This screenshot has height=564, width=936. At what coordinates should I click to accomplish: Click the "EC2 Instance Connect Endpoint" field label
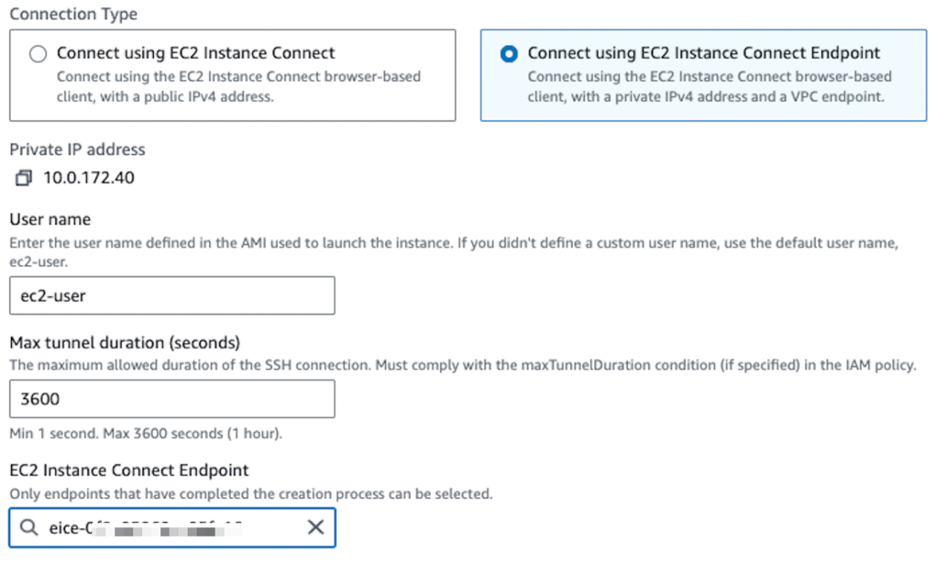pyautogui.click(x=129, y=470)
